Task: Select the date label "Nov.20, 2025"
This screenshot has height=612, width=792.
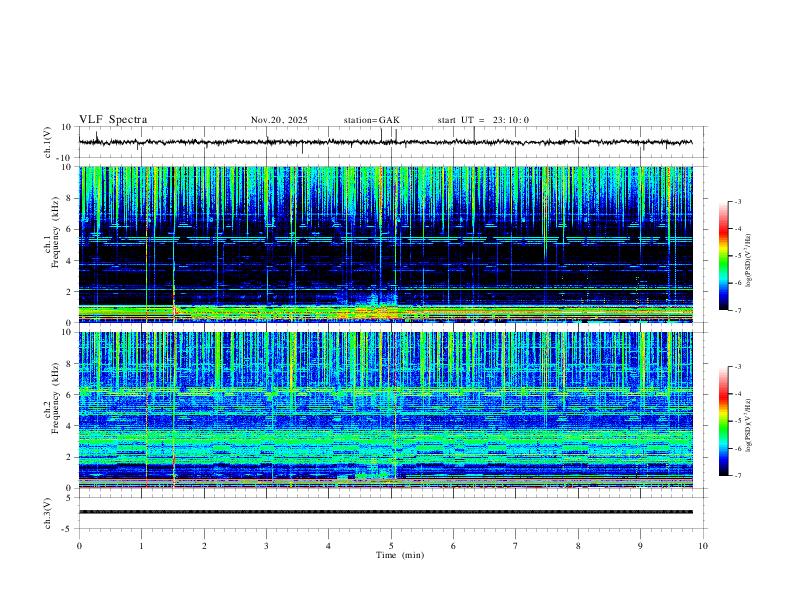Action: (279, 120)
